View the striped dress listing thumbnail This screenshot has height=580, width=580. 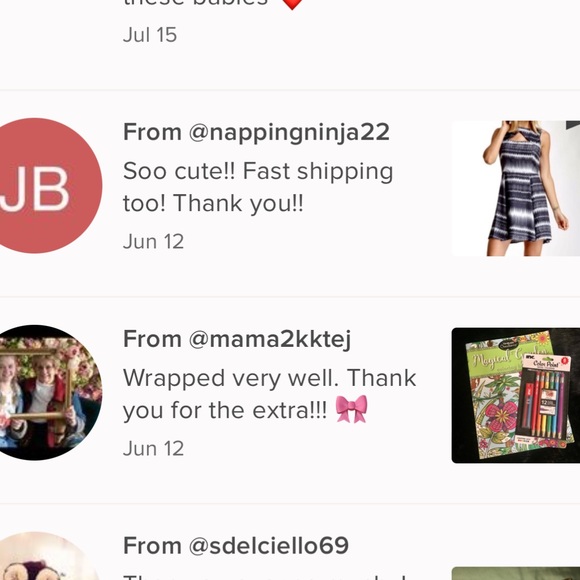pyautogui.click(x=516, y=188)
